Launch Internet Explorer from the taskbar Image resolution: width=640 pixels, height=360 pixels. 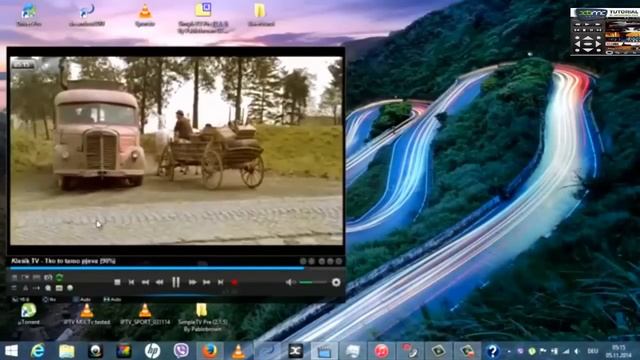click(38, 351)
